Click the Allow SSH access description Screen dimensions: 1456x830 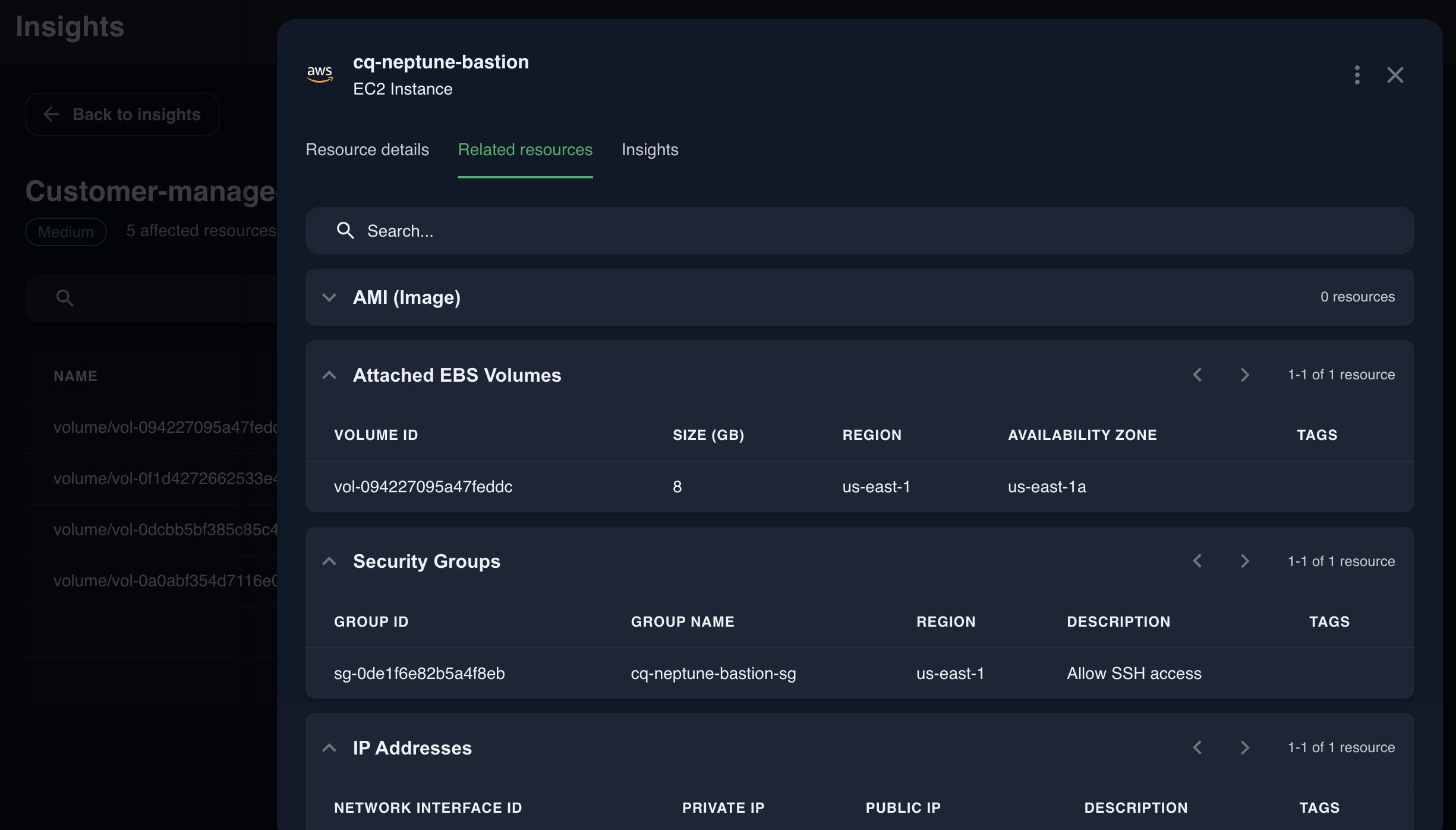[x=1134, y=674]
